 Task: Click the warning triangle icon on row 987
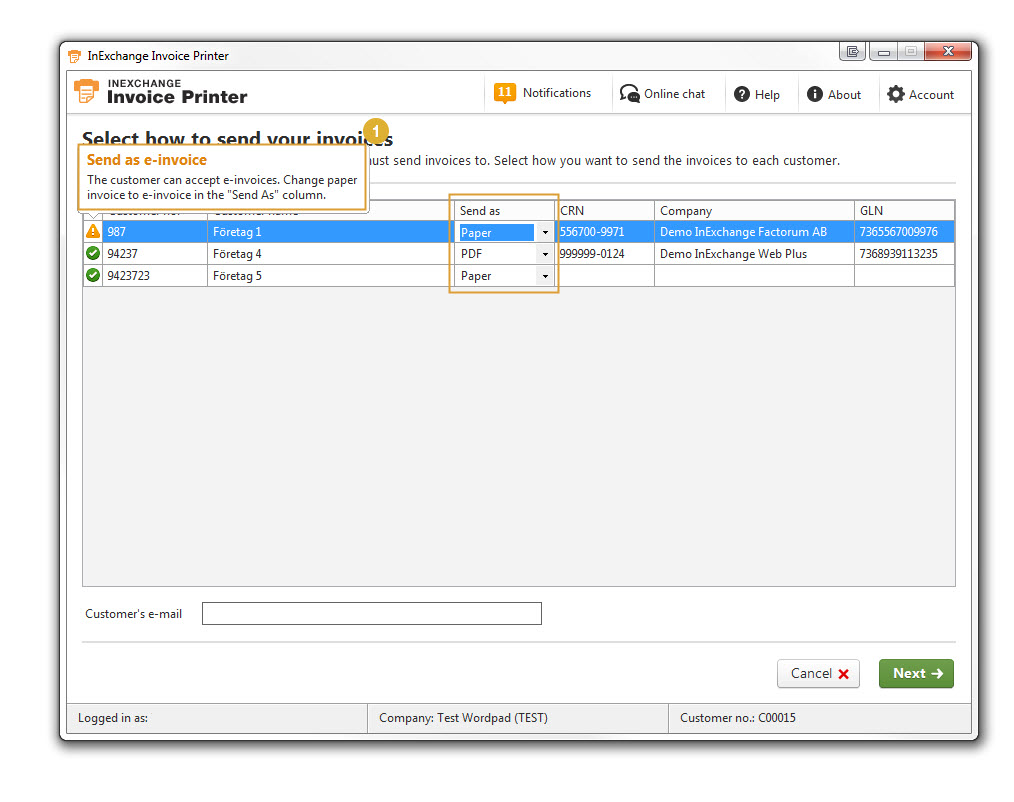[x=93, y=231]
